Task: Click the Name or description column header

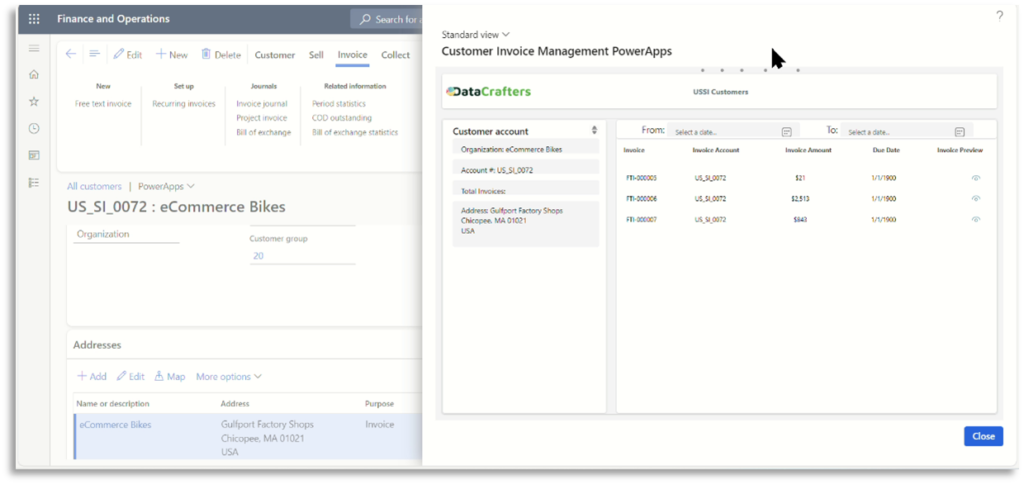Action: pos(113,404)
